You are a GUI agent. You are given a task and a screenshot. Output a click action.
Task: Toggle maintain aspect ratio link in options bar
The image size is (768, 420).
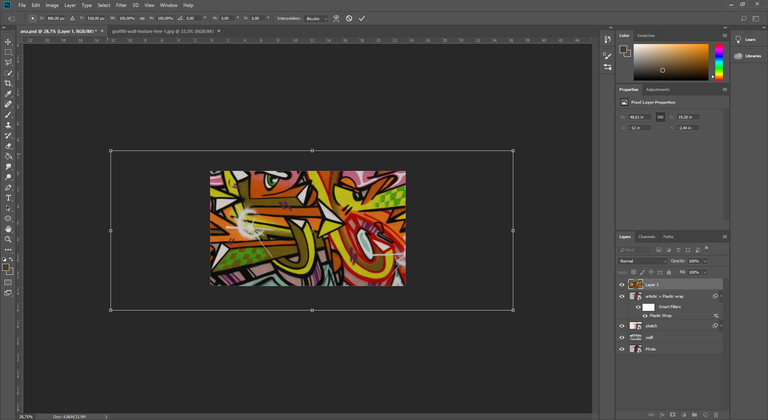(x=142, y=18)
